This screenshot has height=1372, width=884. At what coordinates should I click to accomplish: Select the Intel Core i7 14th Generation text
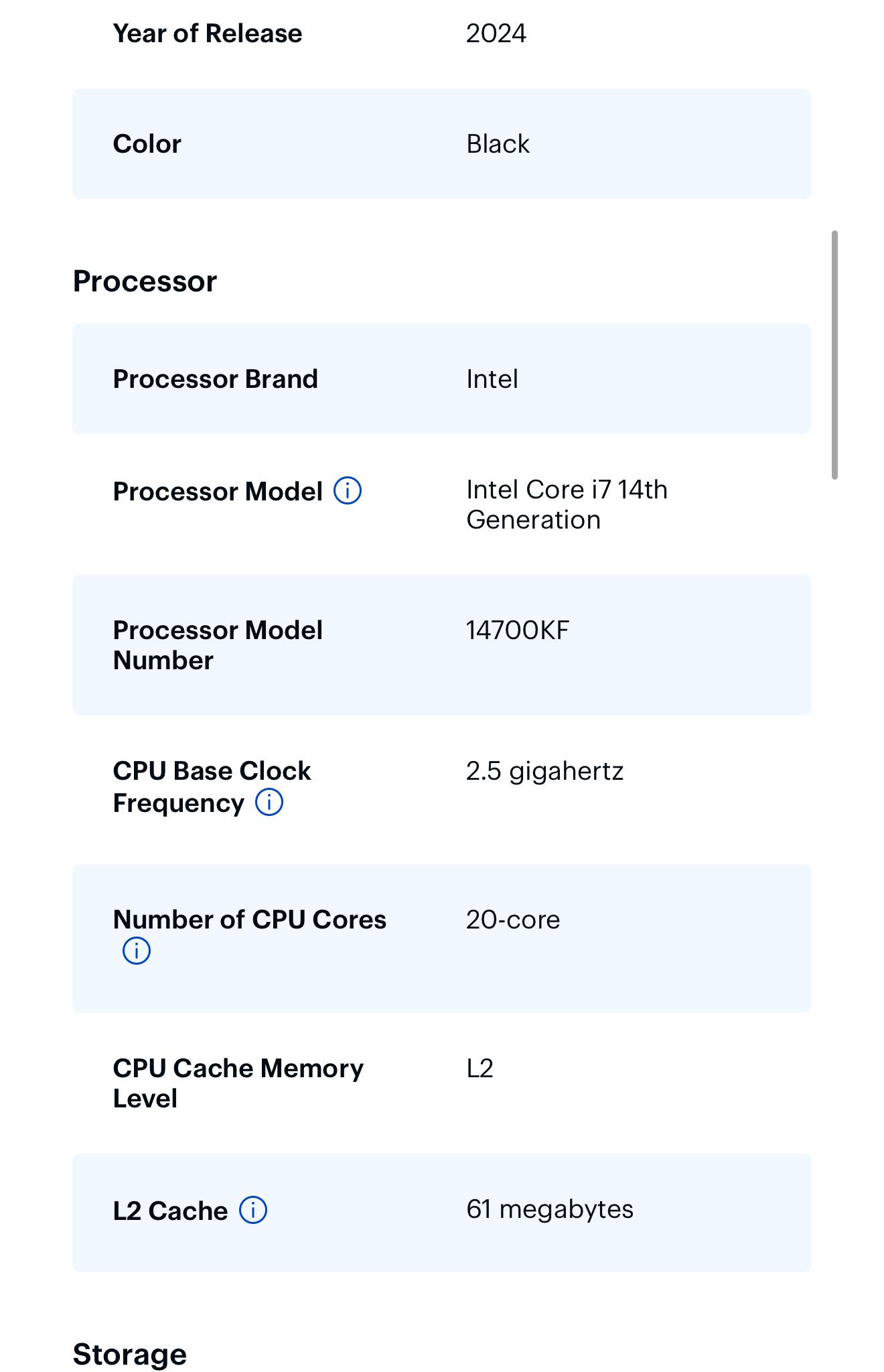pyautogui.click(x=567, y=504)
